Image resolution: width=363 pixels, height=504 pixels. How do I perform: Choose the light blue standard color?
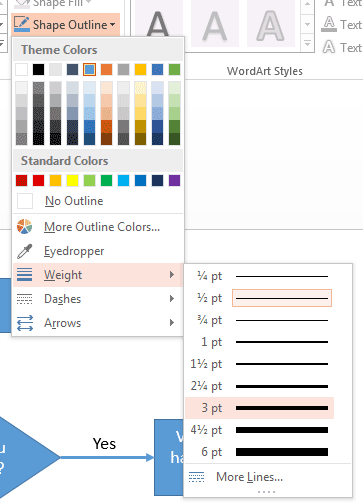click(x=123, y=180)
